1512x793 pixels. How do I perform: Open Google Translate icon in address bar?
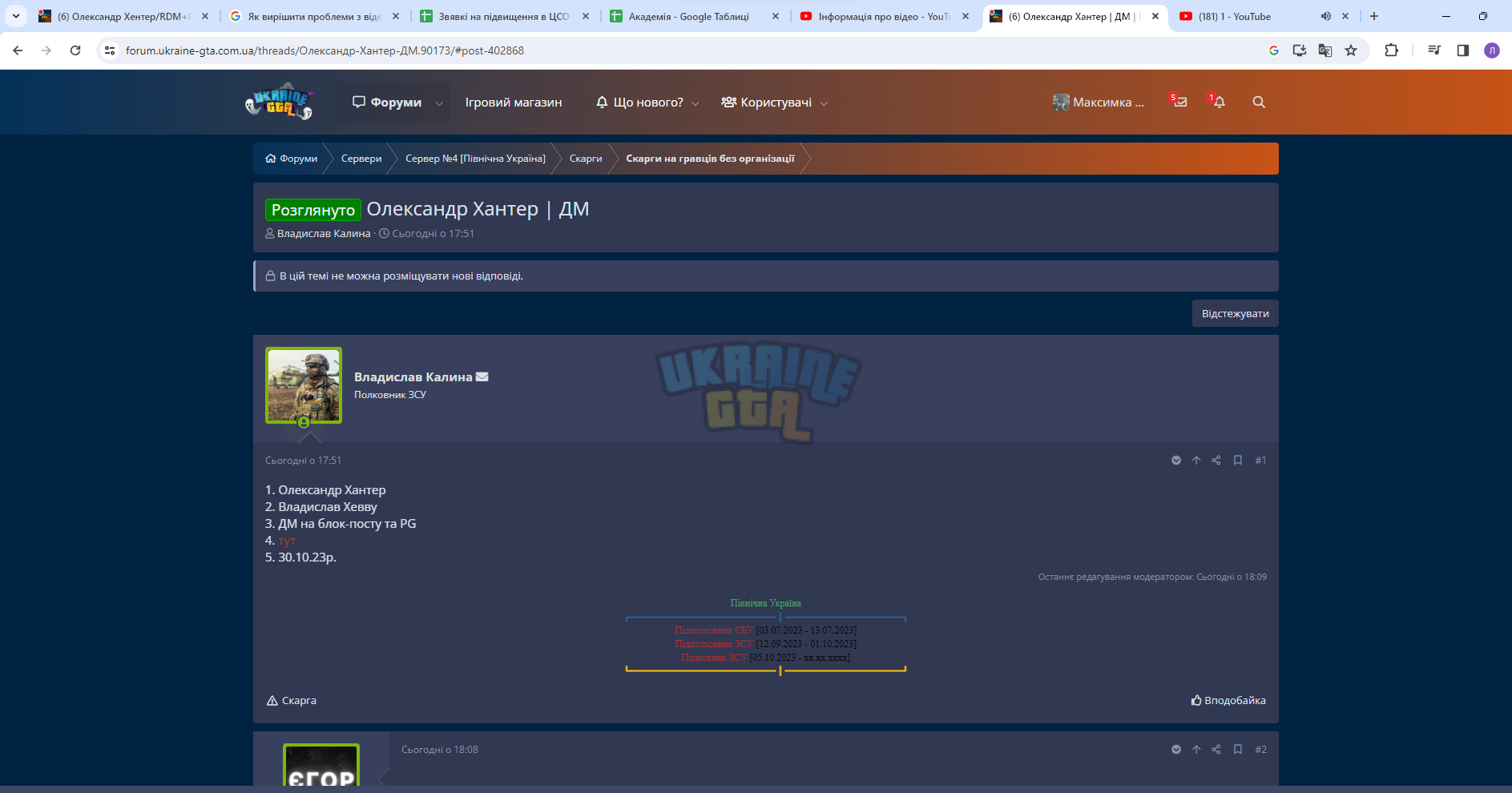[1325, 50]
